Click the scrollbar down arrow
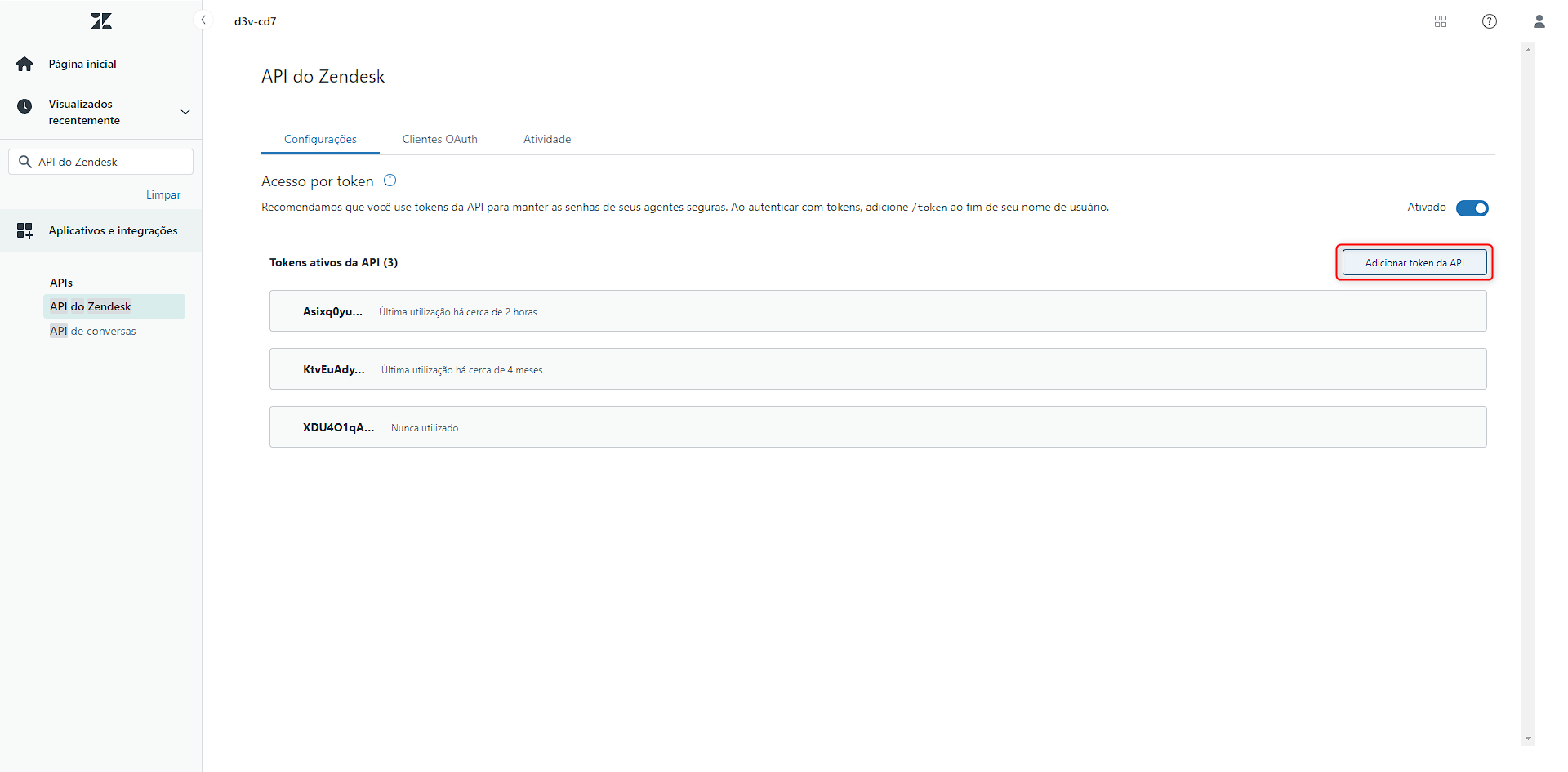 click(1528, 739)
